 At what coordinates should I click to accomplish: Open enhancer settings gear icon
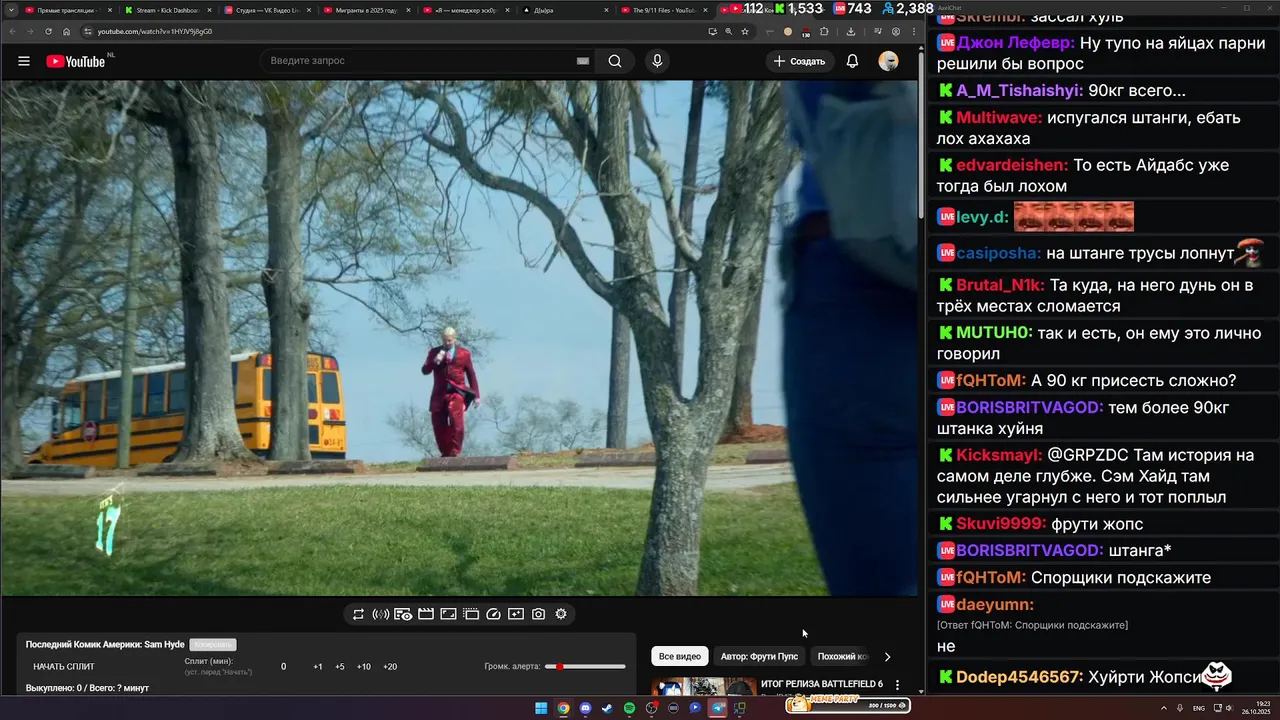pos(561,614)
